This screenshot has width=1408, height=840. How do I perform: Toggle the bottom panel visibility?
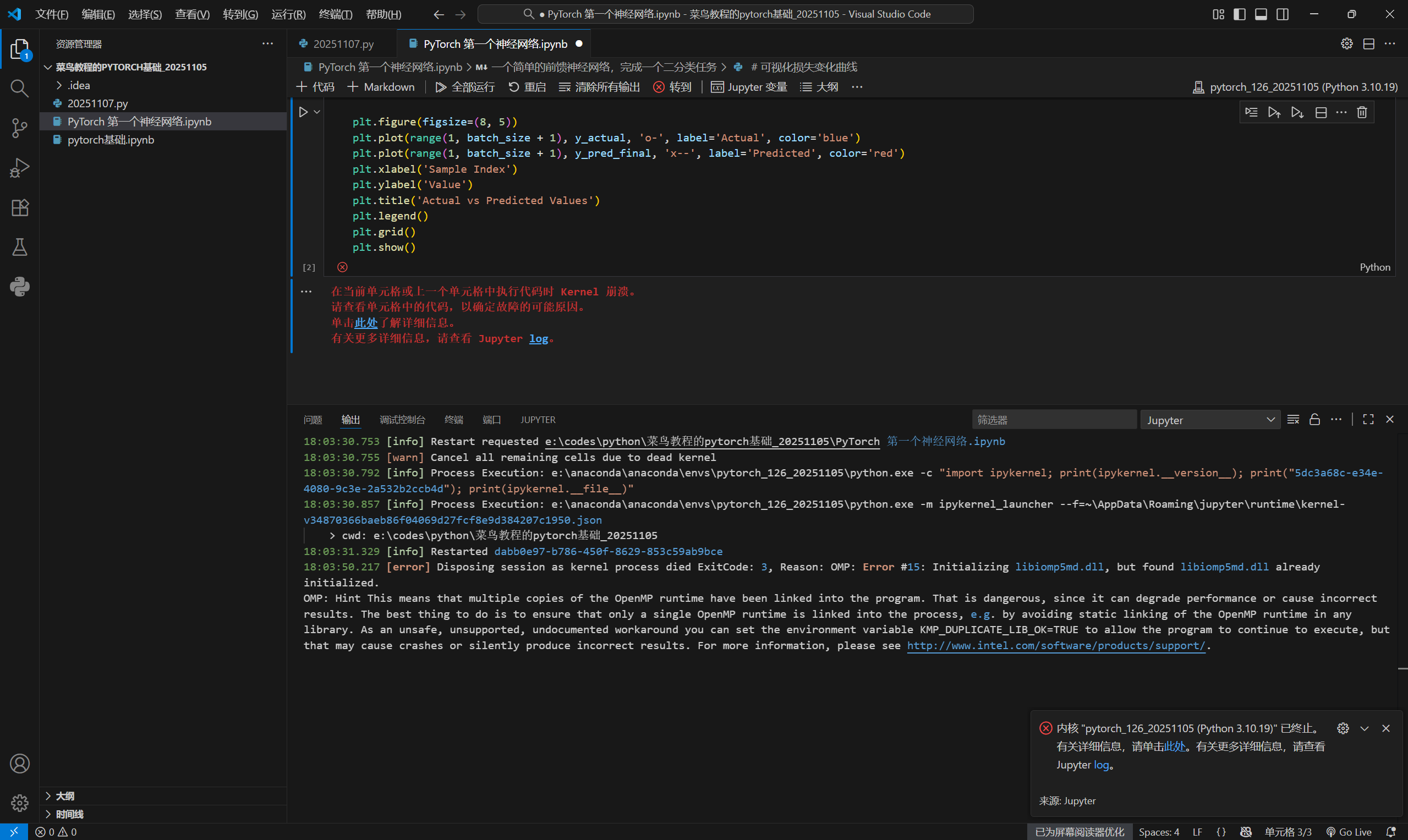click(1261, 14)
